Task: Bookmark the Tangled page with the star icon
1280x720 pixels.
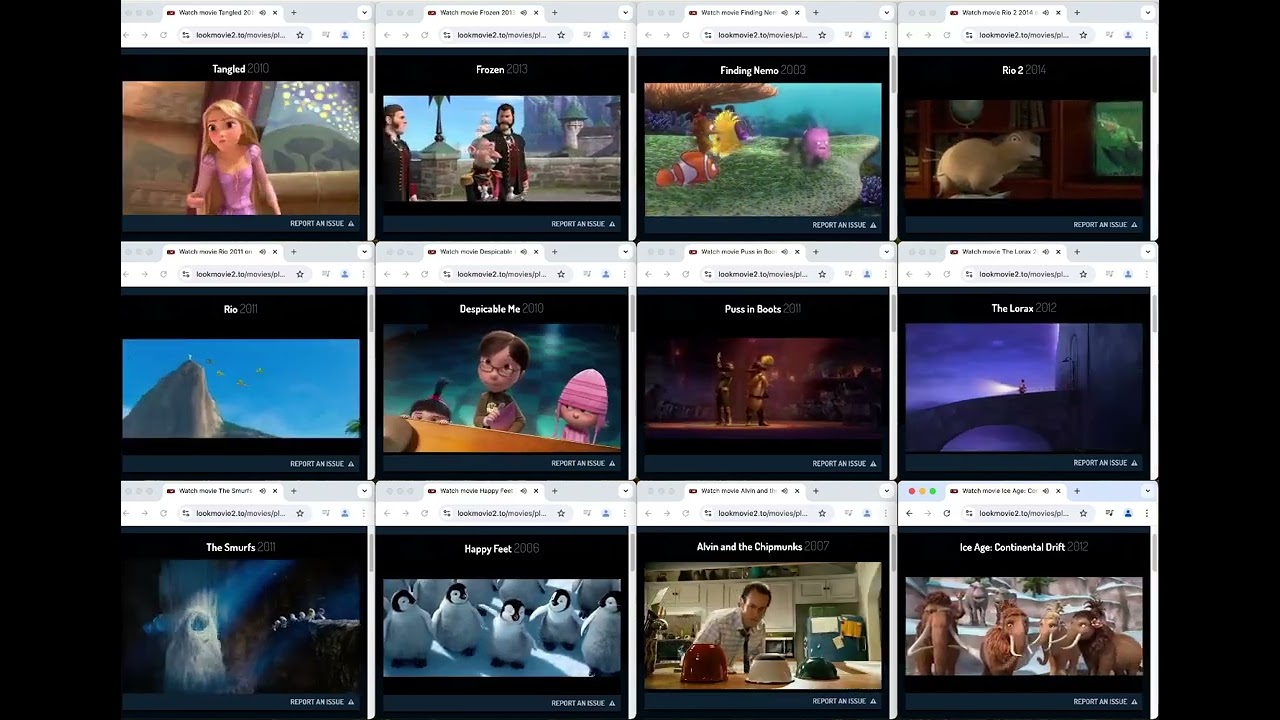Action: (x=300, y=35)
